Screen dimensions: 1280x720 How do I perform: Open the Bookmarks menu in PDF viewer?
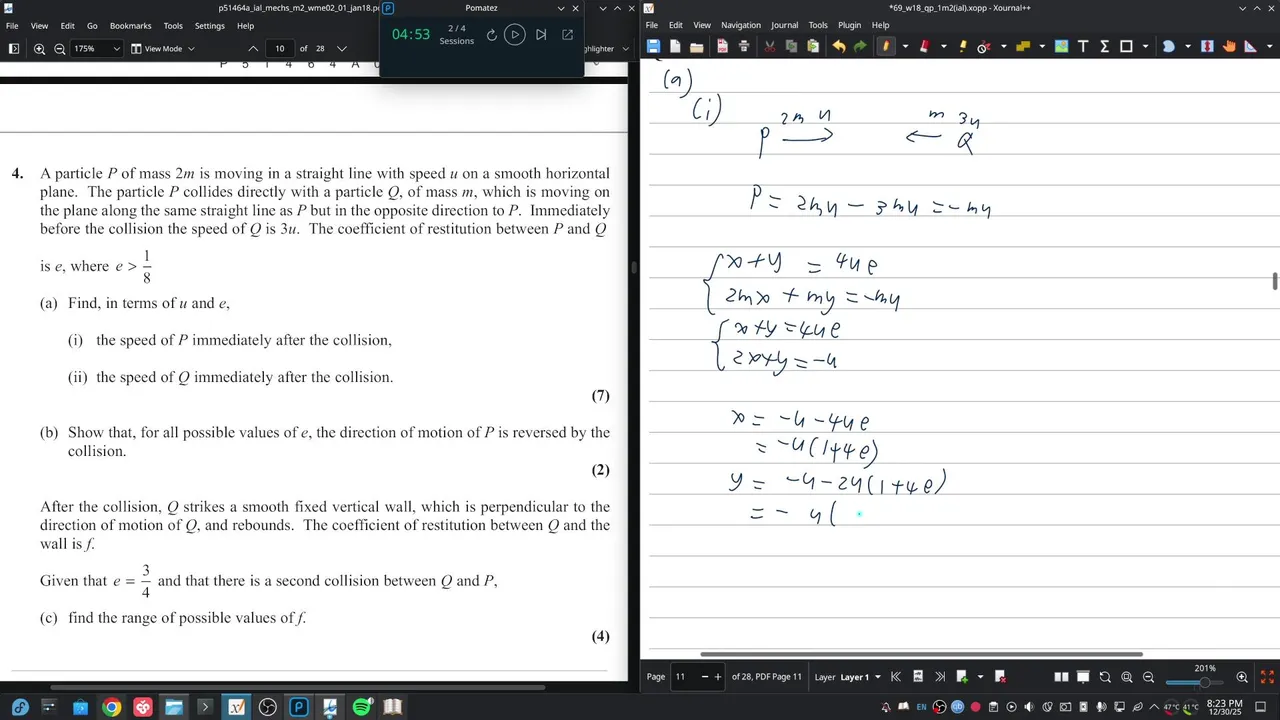[x=130, y=26]
